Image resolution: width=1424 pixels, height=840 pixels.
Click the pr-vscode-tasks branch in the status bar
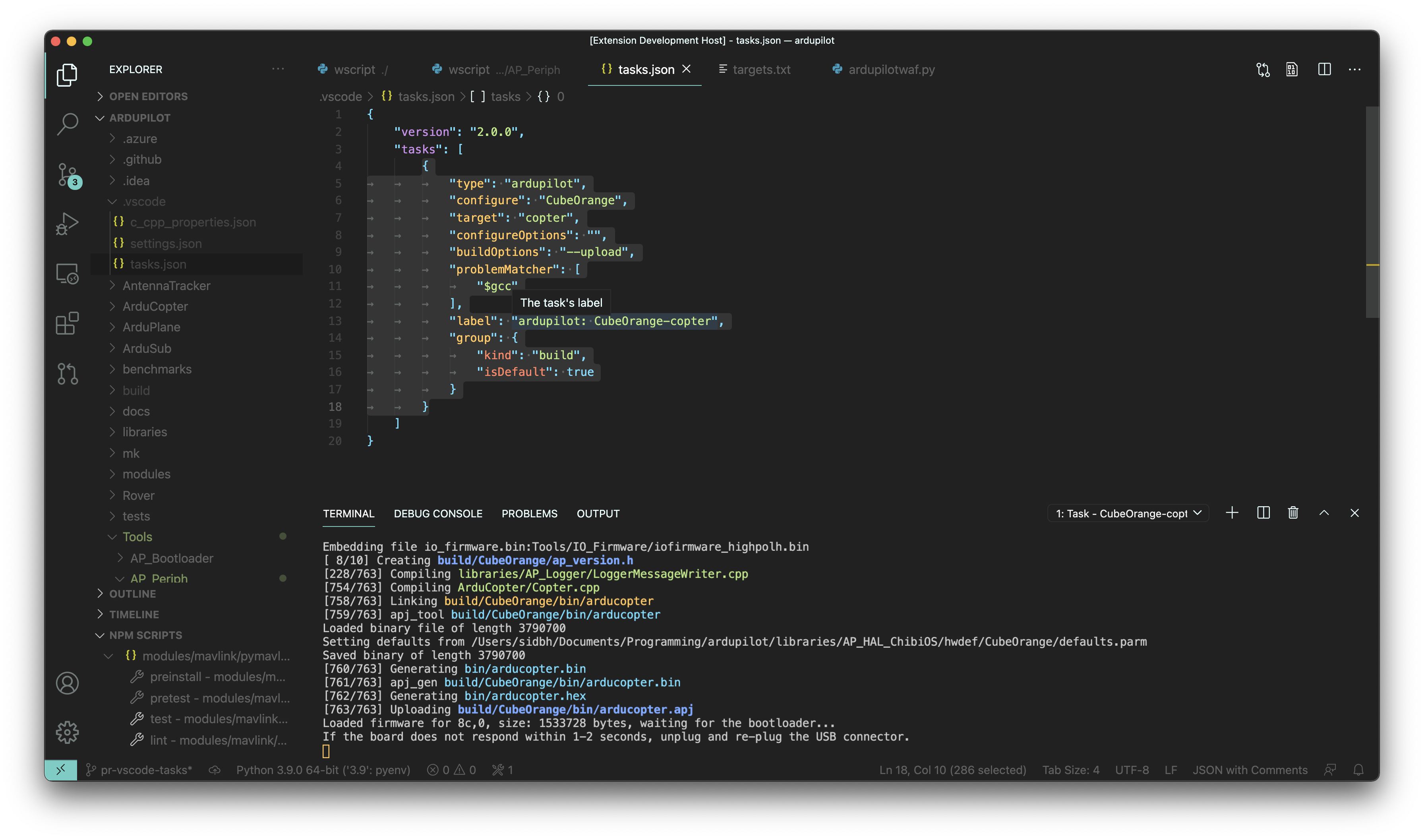[139, 770]
